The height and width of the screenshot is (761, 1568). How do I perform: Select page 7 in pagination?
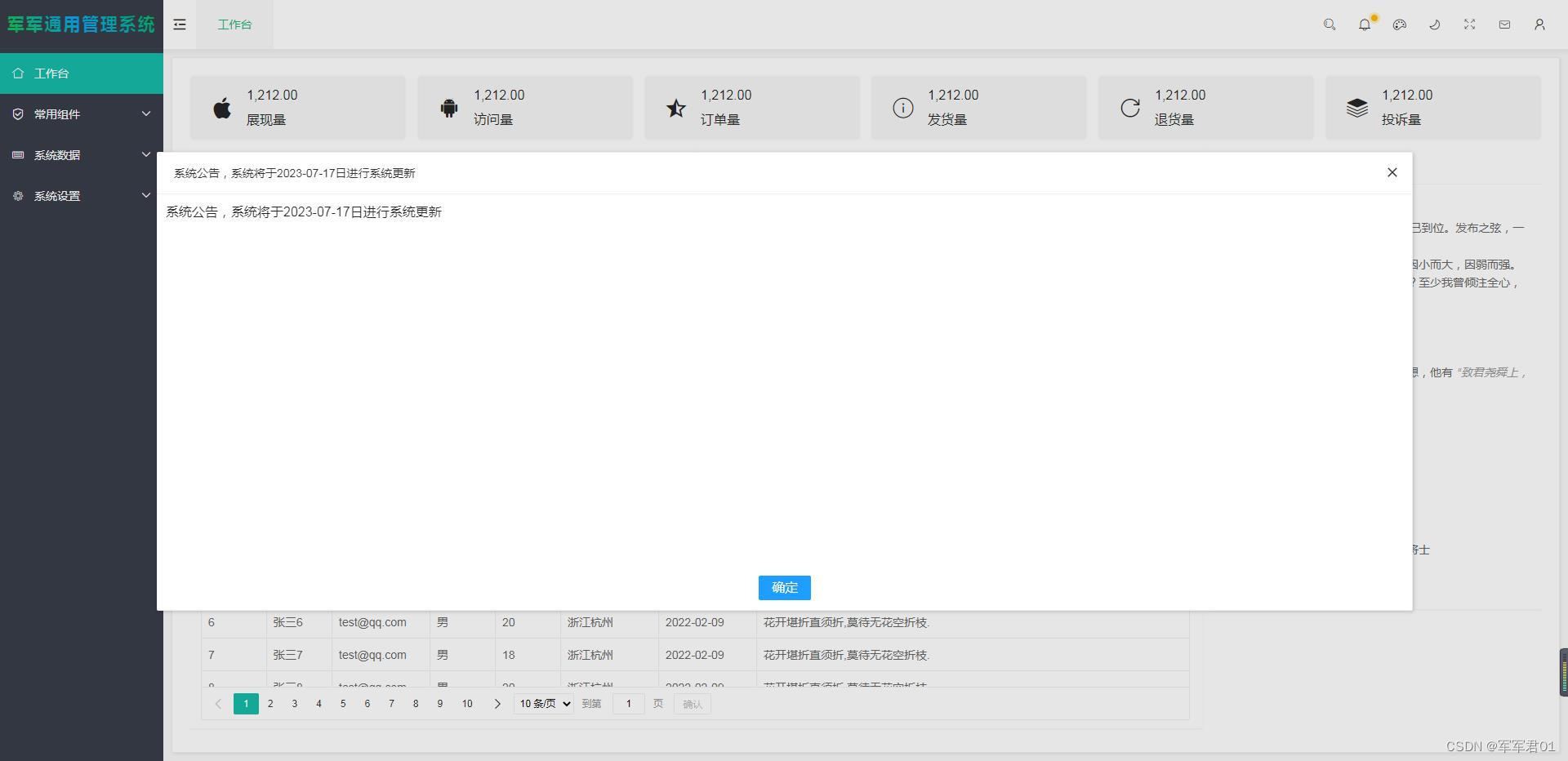[391, 704]
